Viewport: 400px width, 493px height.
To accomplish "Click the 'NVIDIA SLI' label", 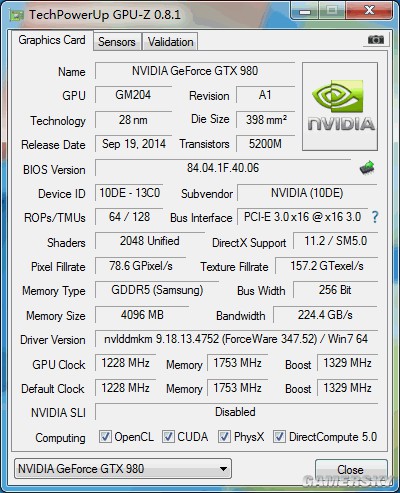I will (x=58, y=413).
